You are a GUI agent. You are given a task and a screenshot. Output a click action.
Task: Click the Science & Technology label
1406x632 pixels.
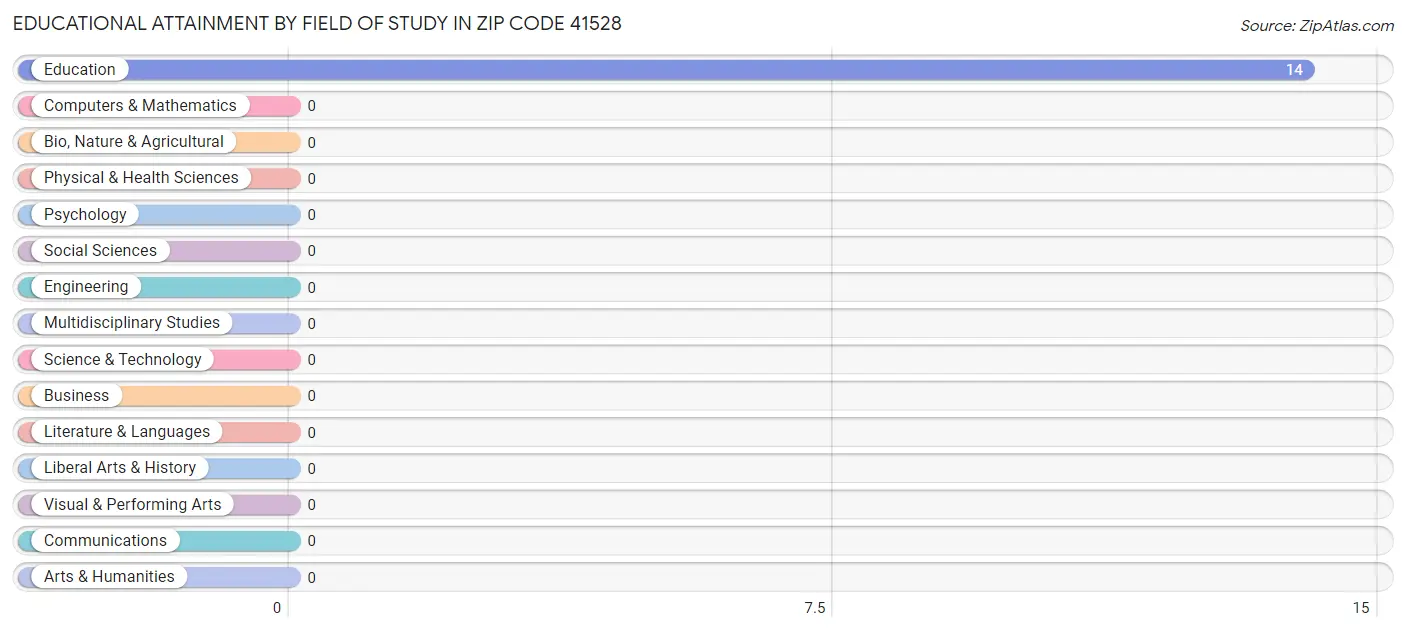point(123,360)
